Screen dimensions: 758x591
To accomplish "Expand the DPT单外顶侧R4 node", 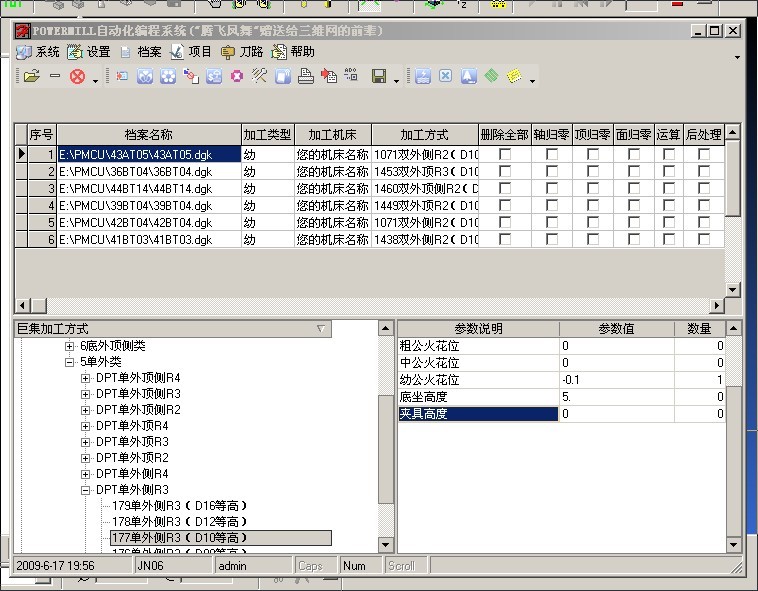I will (x=85, y=378).
